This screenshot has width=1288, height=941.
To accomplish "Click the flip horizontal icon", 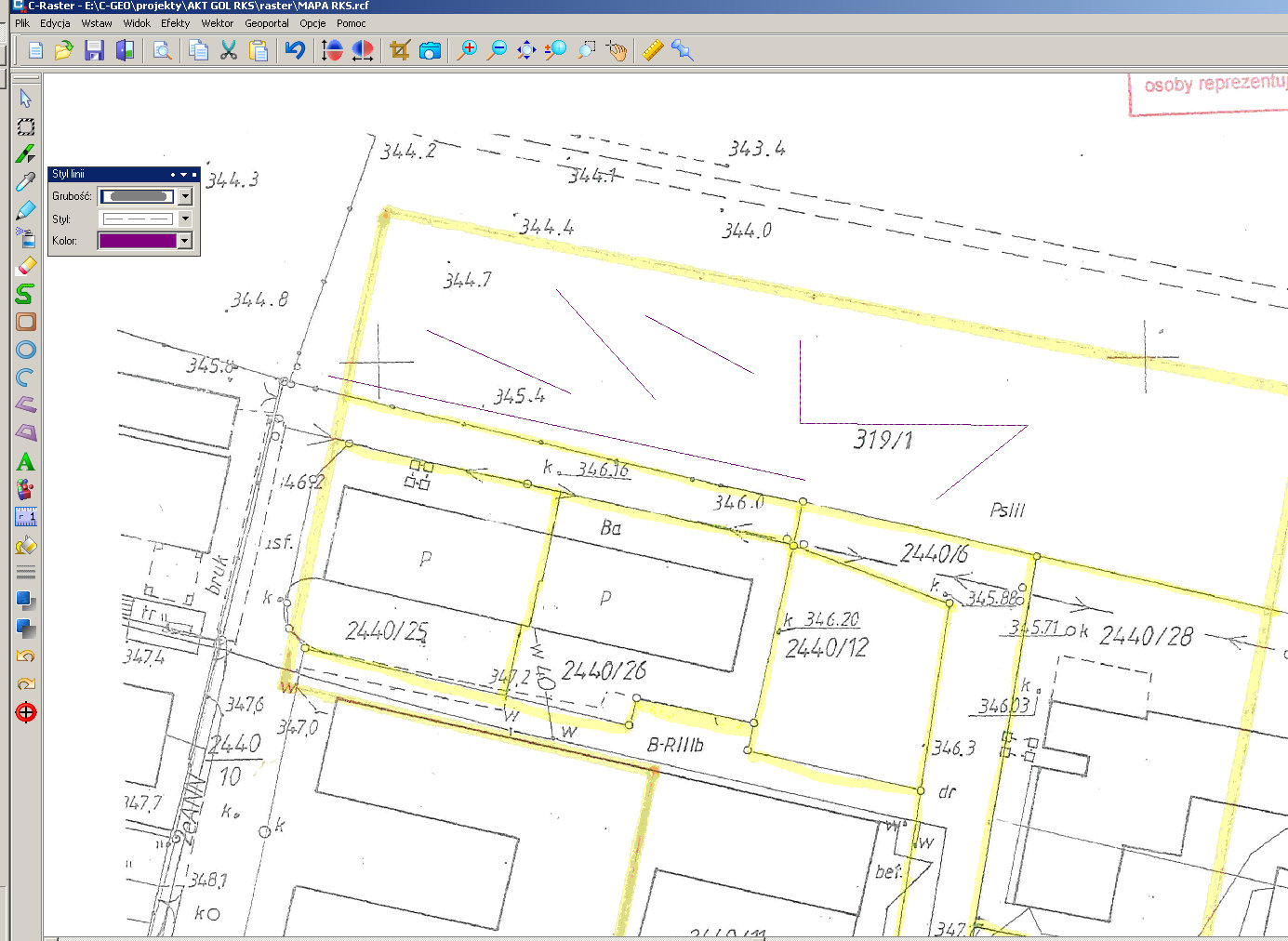I will coord(362,50).
